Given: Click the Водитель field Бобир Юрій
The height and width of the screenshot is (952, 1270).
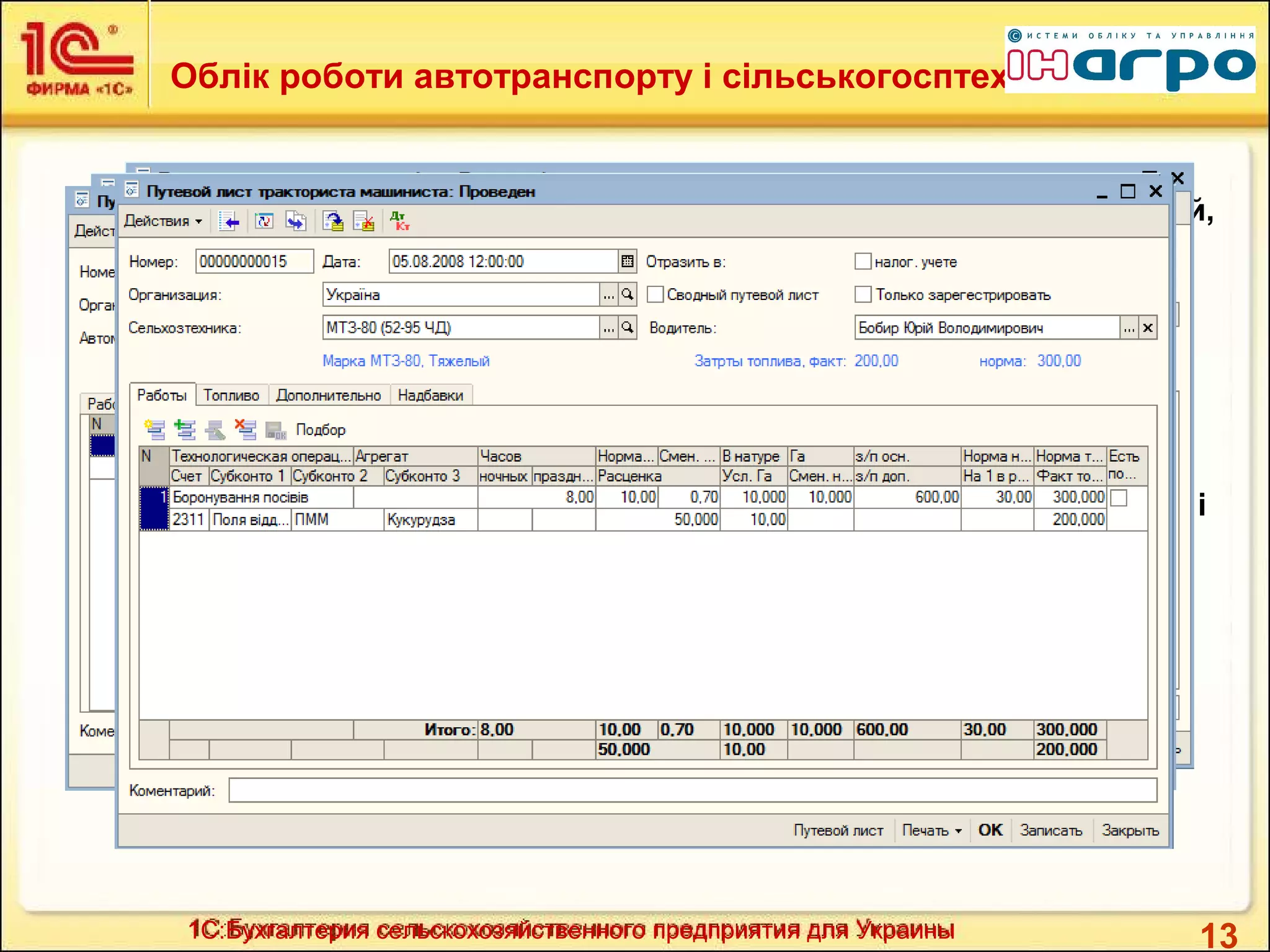Looking at the screenshot, I should click(x=987, y=328).
